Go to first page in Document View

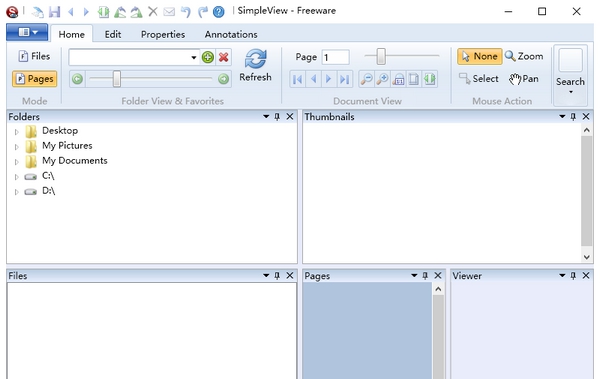(x=297, y=79)
